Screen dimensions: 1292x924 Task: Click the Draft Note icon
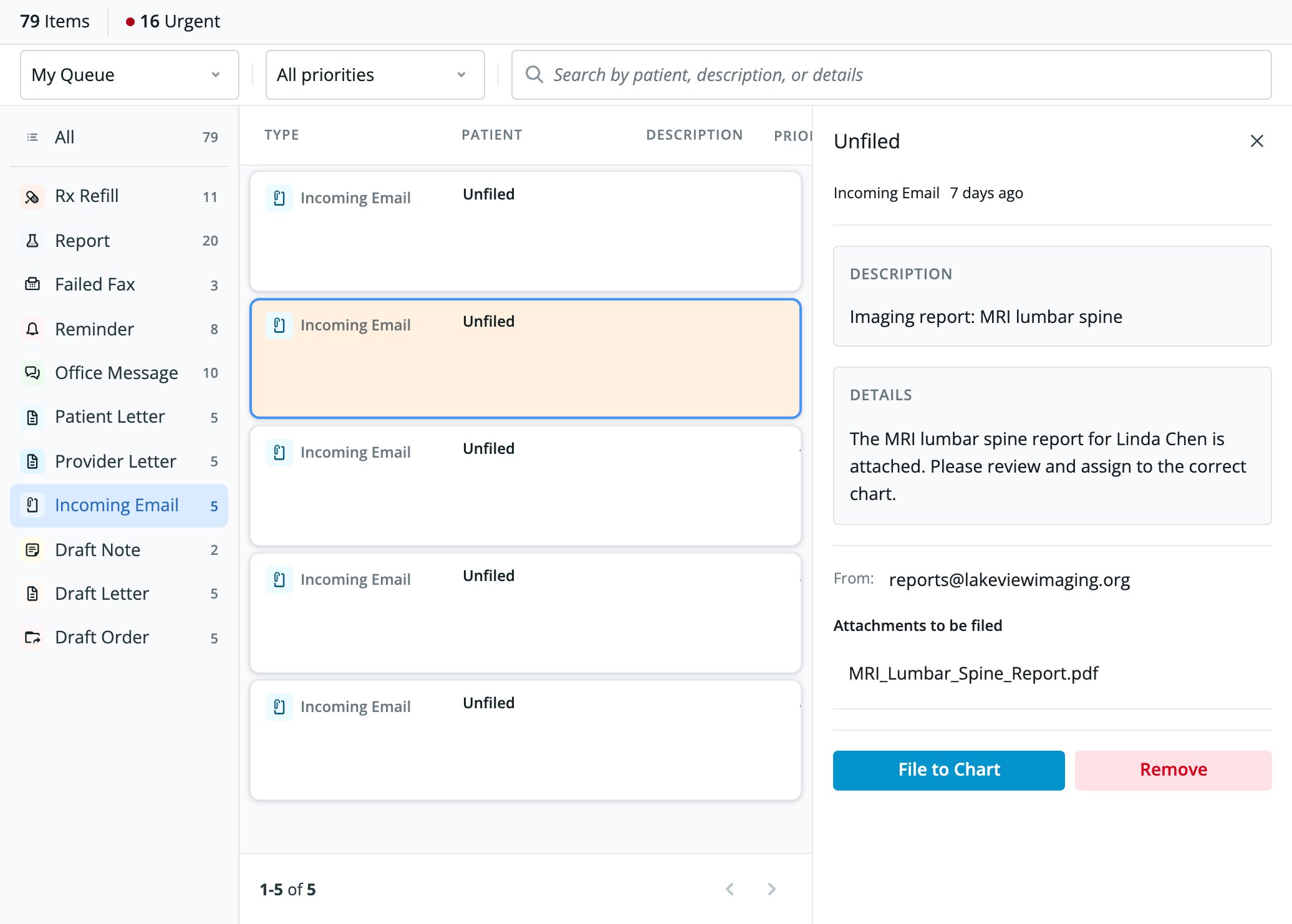click(32, 550)
